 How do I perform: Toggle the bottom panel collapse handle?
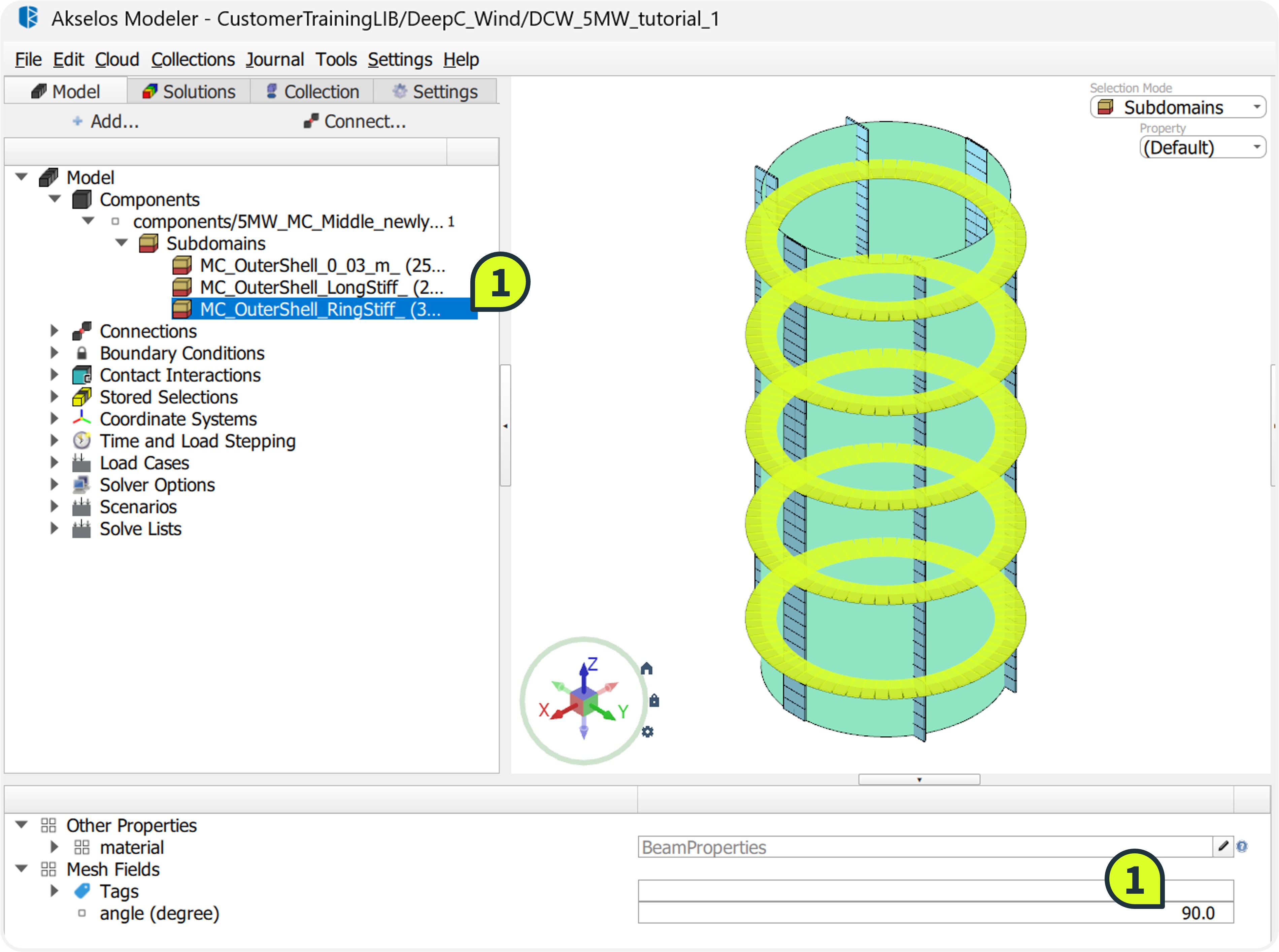click(x=919, y=780)
